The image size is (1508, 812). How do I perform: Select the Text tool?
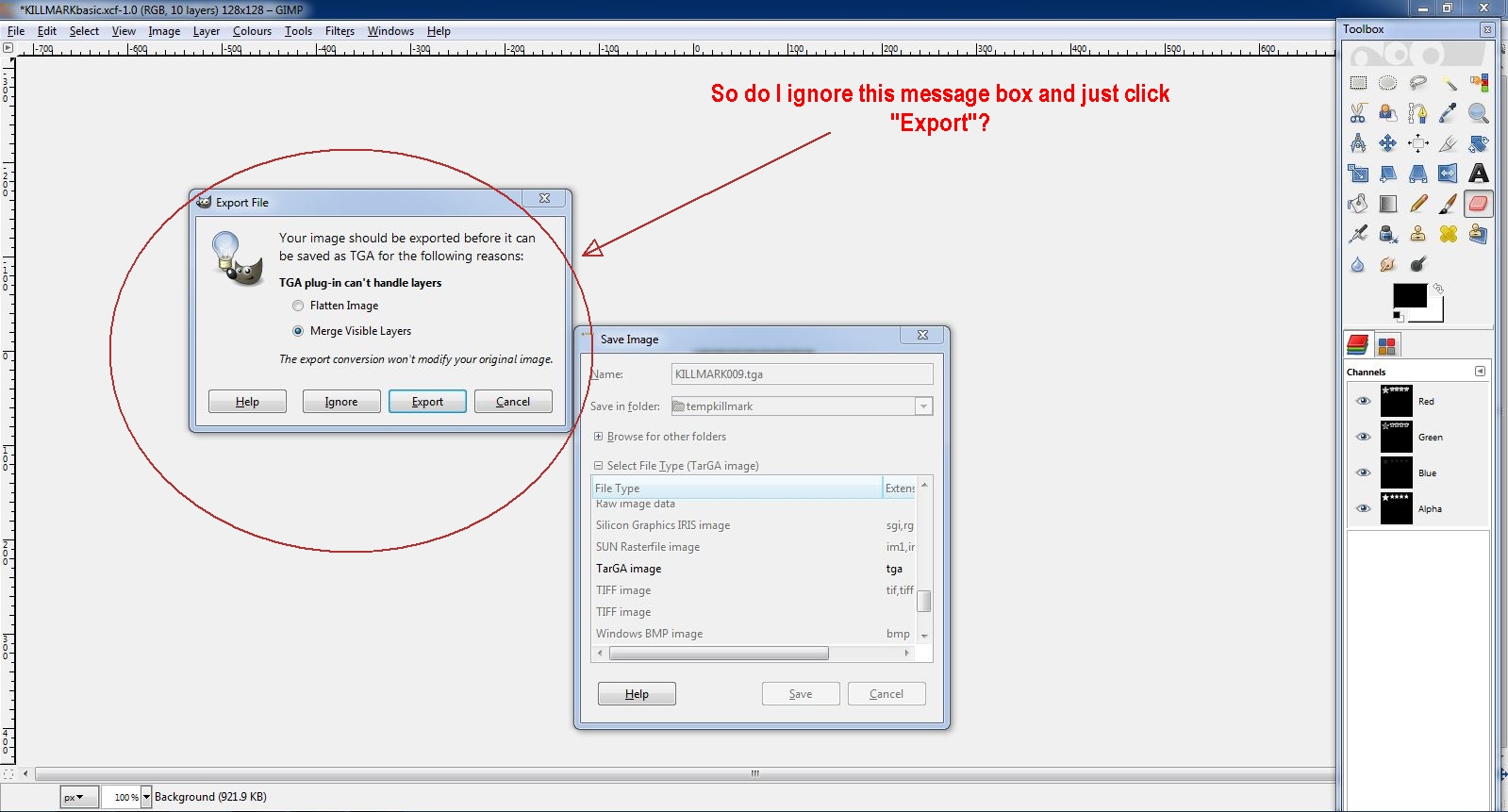tap(1479, 174)
